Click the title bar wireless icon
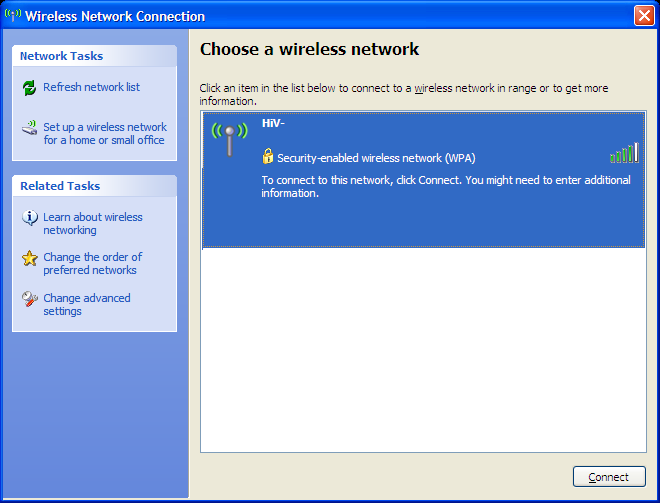This screenshot has width=664, height=503. (13, 16)
